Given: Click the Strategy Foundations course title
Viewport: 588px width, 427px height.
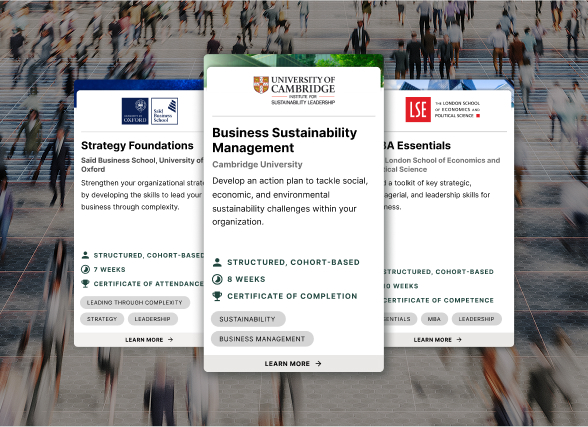Looking at the screenshot, I should [x=137, y=145].
